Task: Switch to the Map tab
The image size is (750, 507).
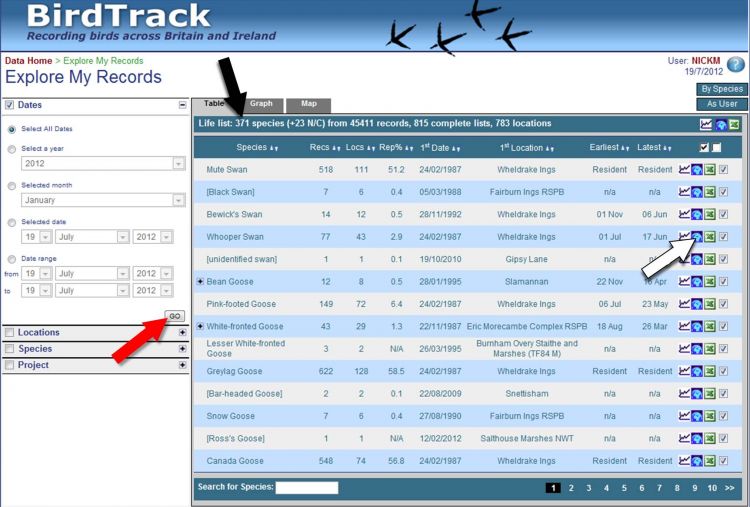Action: pos(309,104)
